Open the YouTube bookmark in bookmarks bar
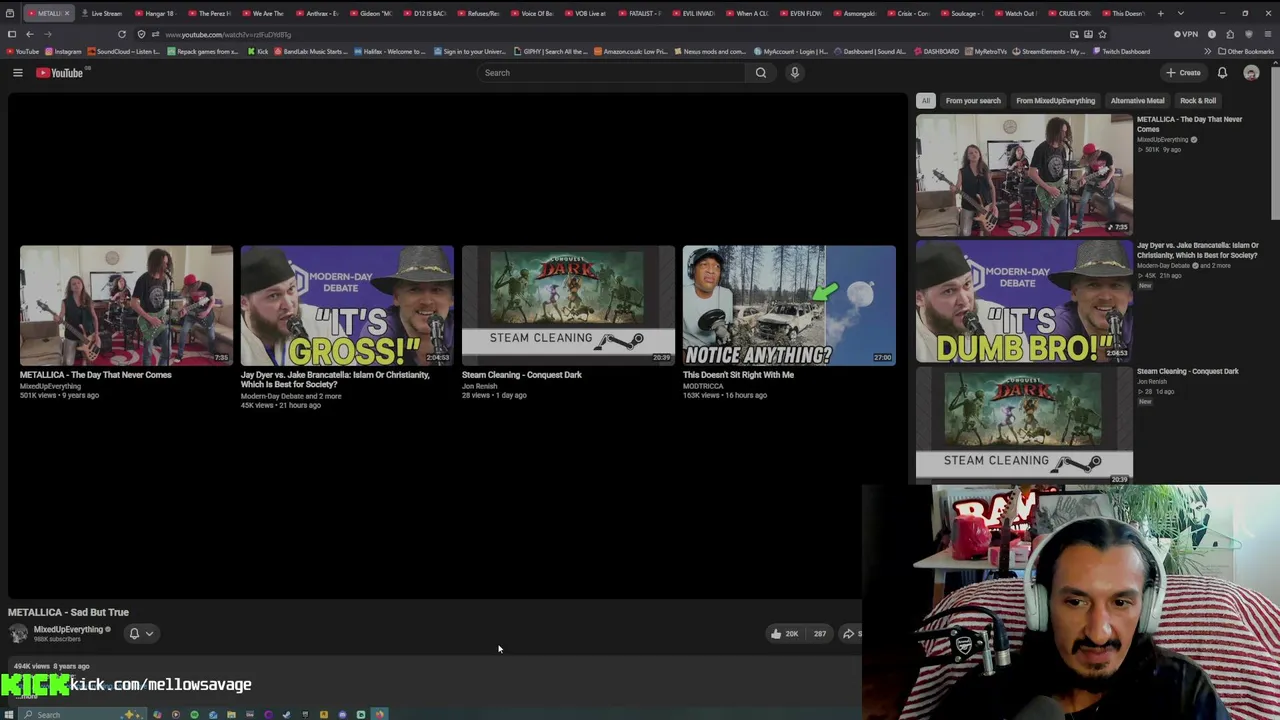The height and width of the screenshot is (720, 1280). [x=23, y=51]
